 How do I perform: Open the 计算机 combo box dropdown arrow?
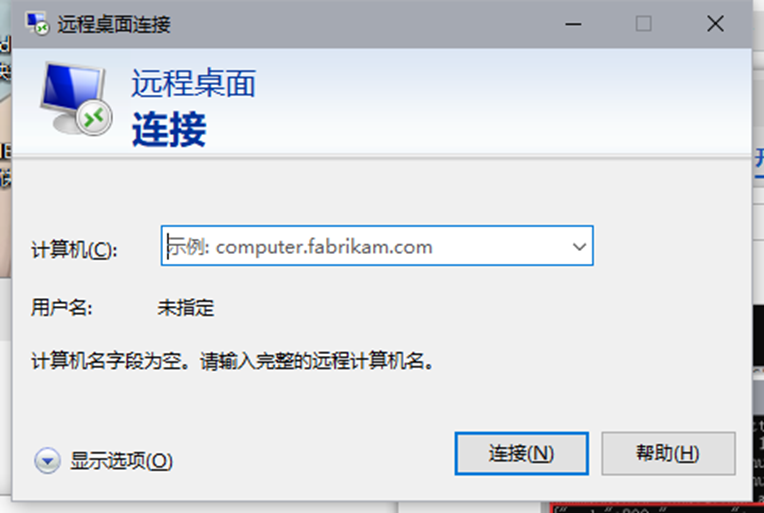pyautogui.click(x=579, y=247)
